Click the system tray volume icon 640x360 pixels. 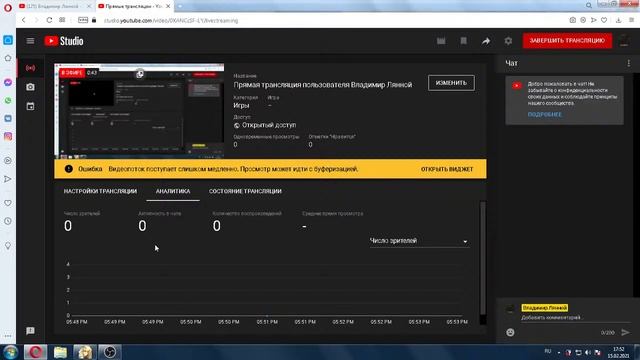tap(588, 352)
